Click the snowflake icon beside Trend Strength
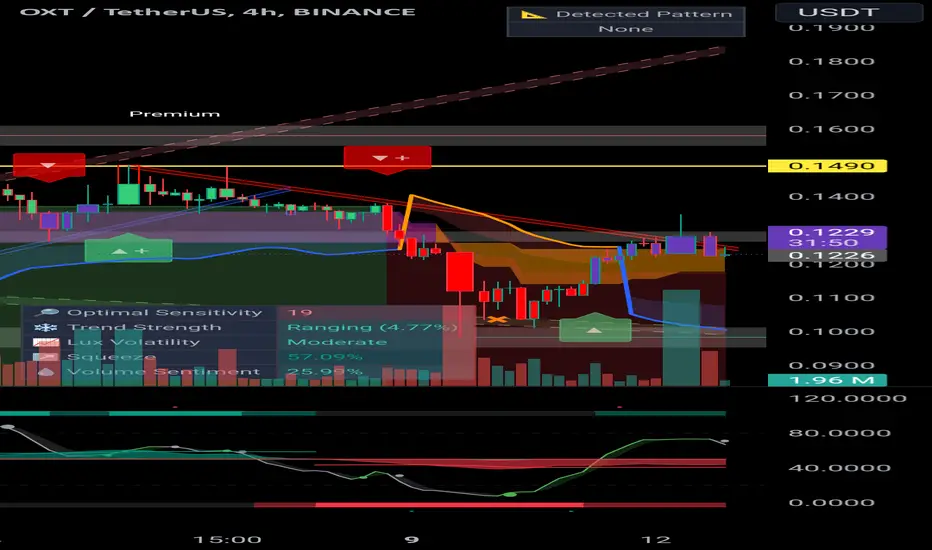The image size is (932, 550). coord(46,328)
